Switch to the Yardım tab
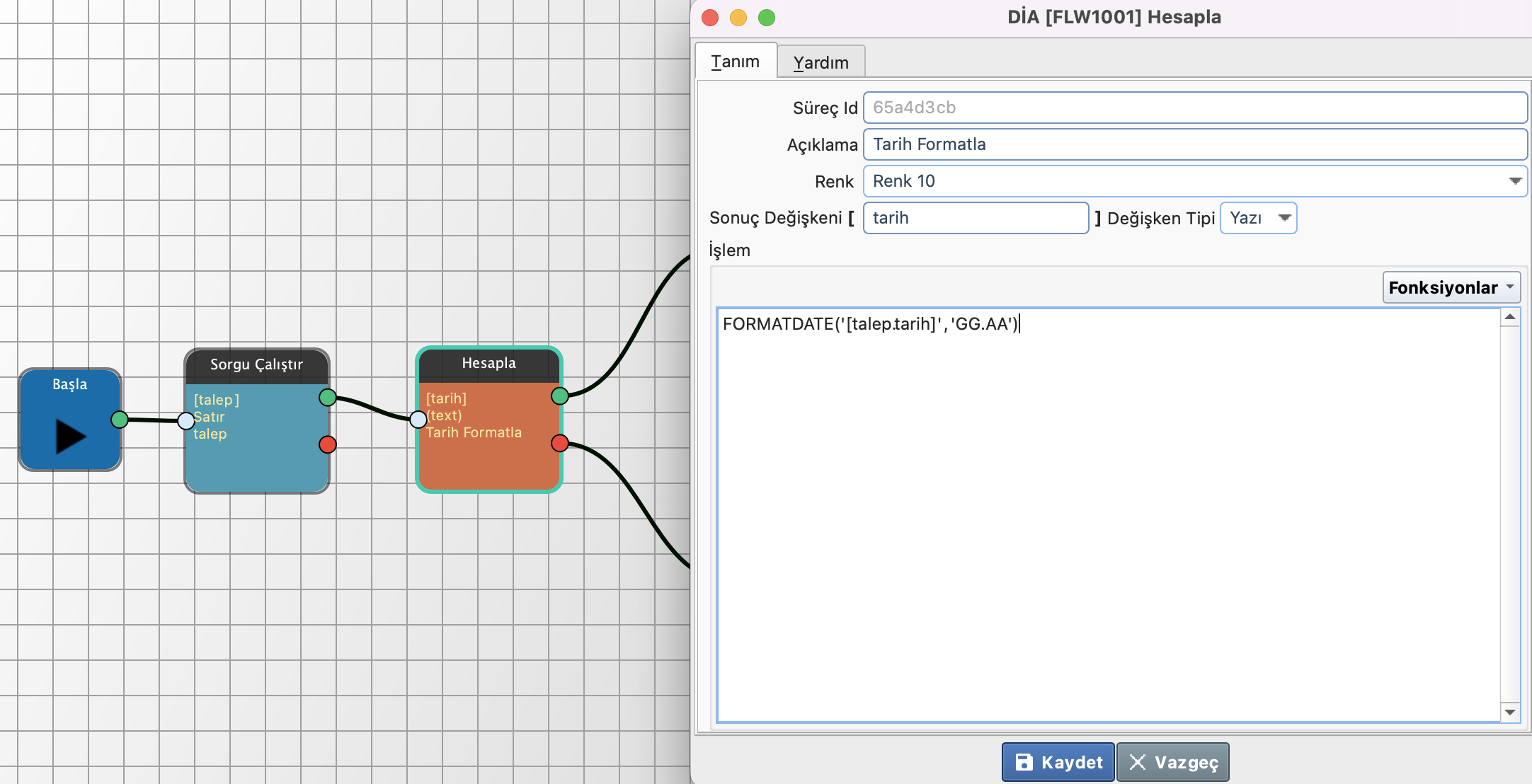The image size is (1532, 784). pyautogui.click(x=821, y=62)
